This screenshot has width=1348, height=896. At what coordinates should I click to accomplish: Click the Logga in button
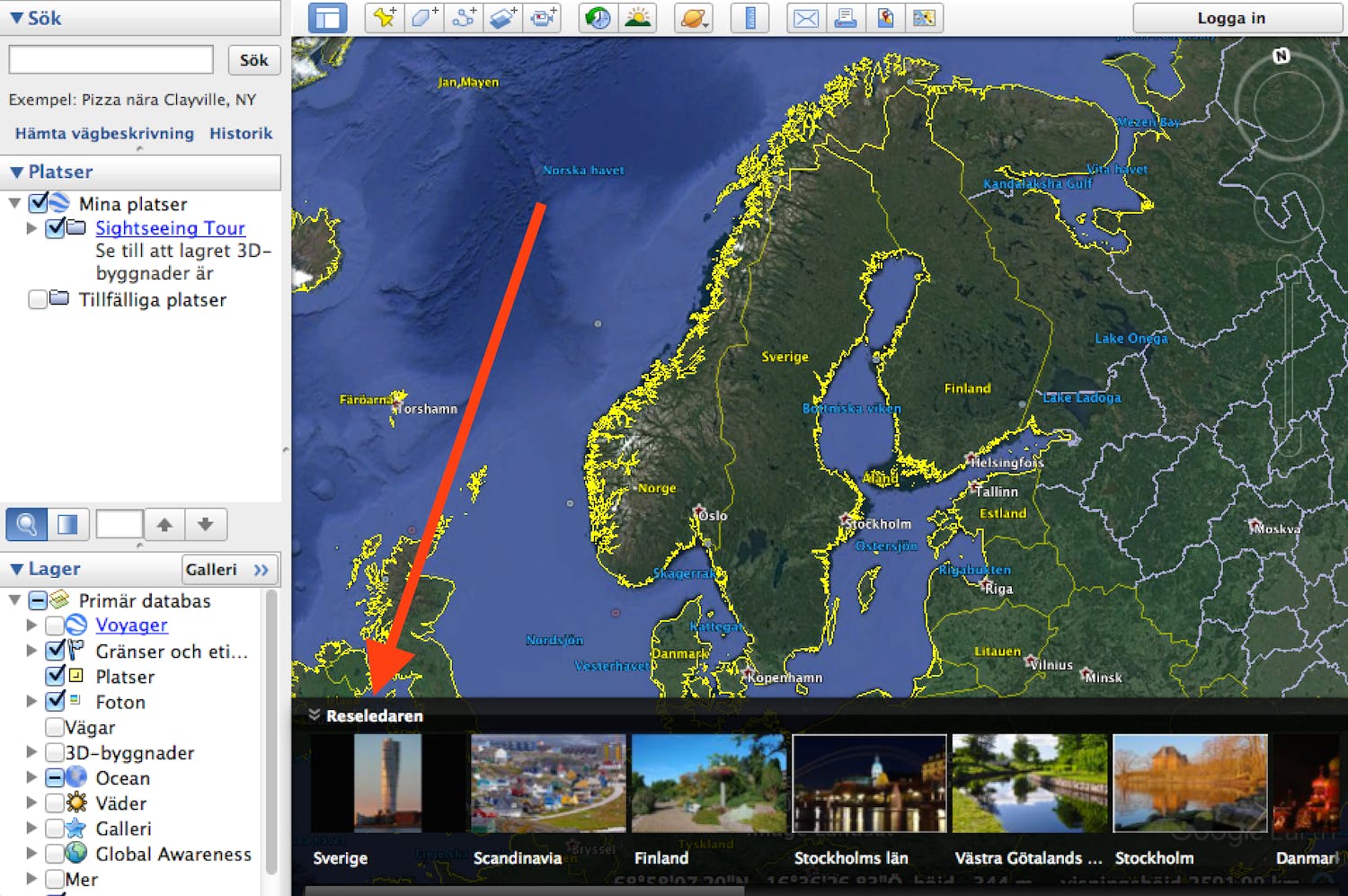[1230, 18]
